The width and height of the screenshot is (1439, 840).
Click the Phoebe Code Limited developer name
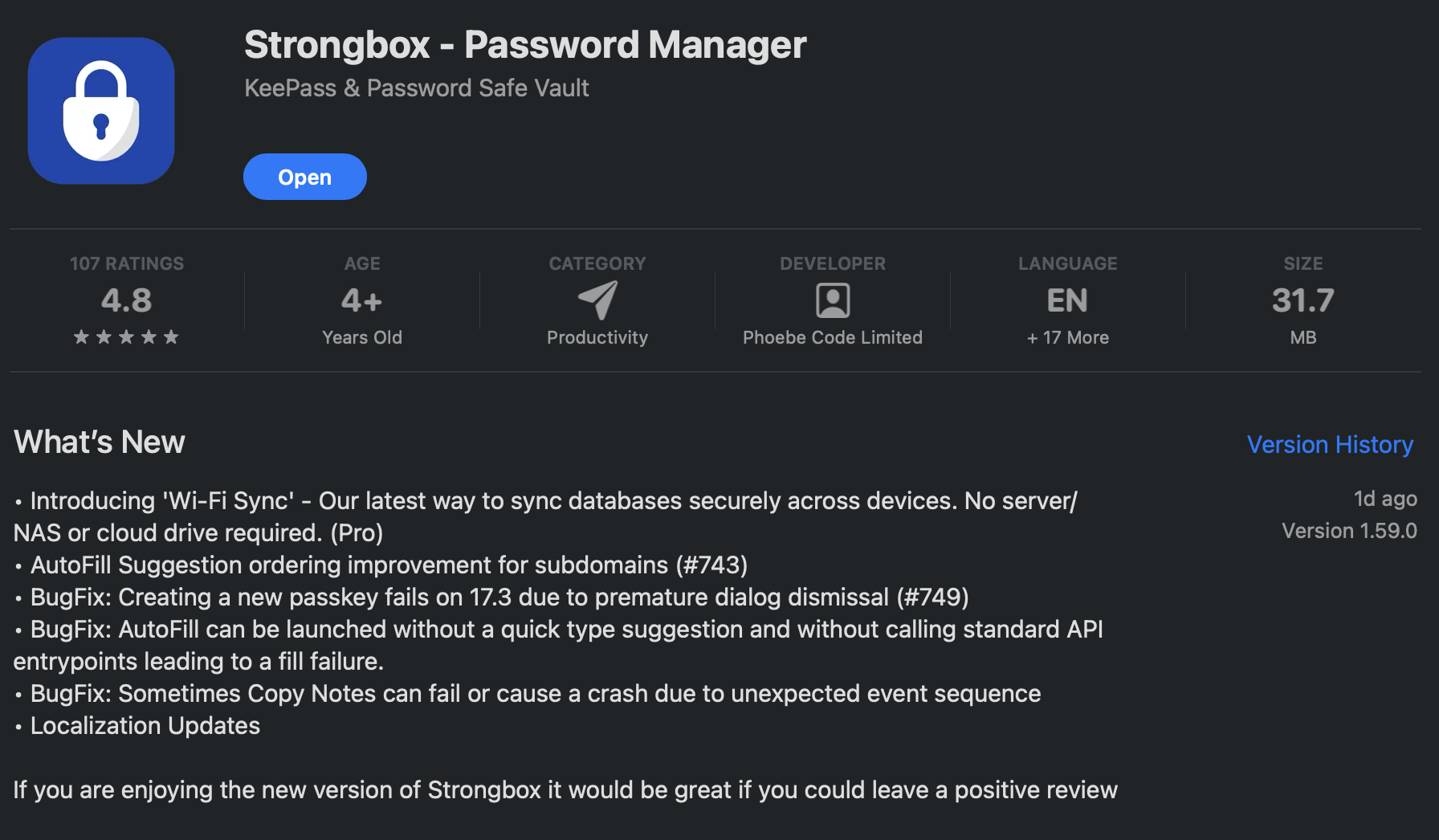pyautogui.click(x=832, y=337)
